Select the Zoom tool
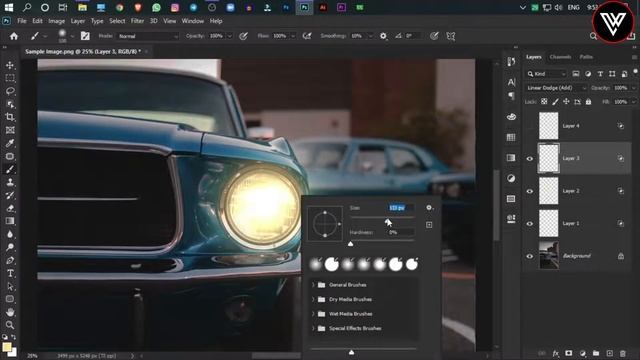The image size is (640, 360). (10, 325)
